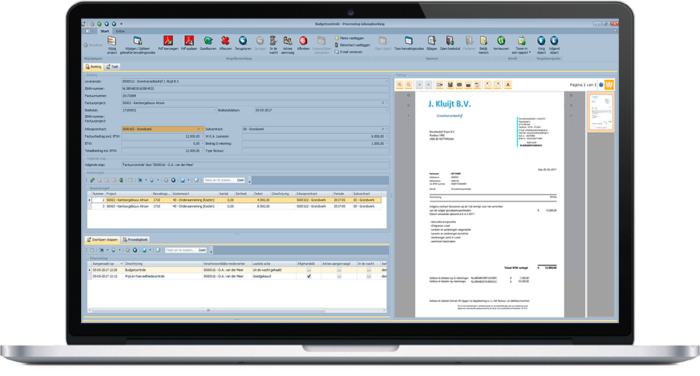Toggle checked Afgehandeld box in Prijs en hoeveelheidscontrole row
The image size is (700, 376).
coord(308,276)
